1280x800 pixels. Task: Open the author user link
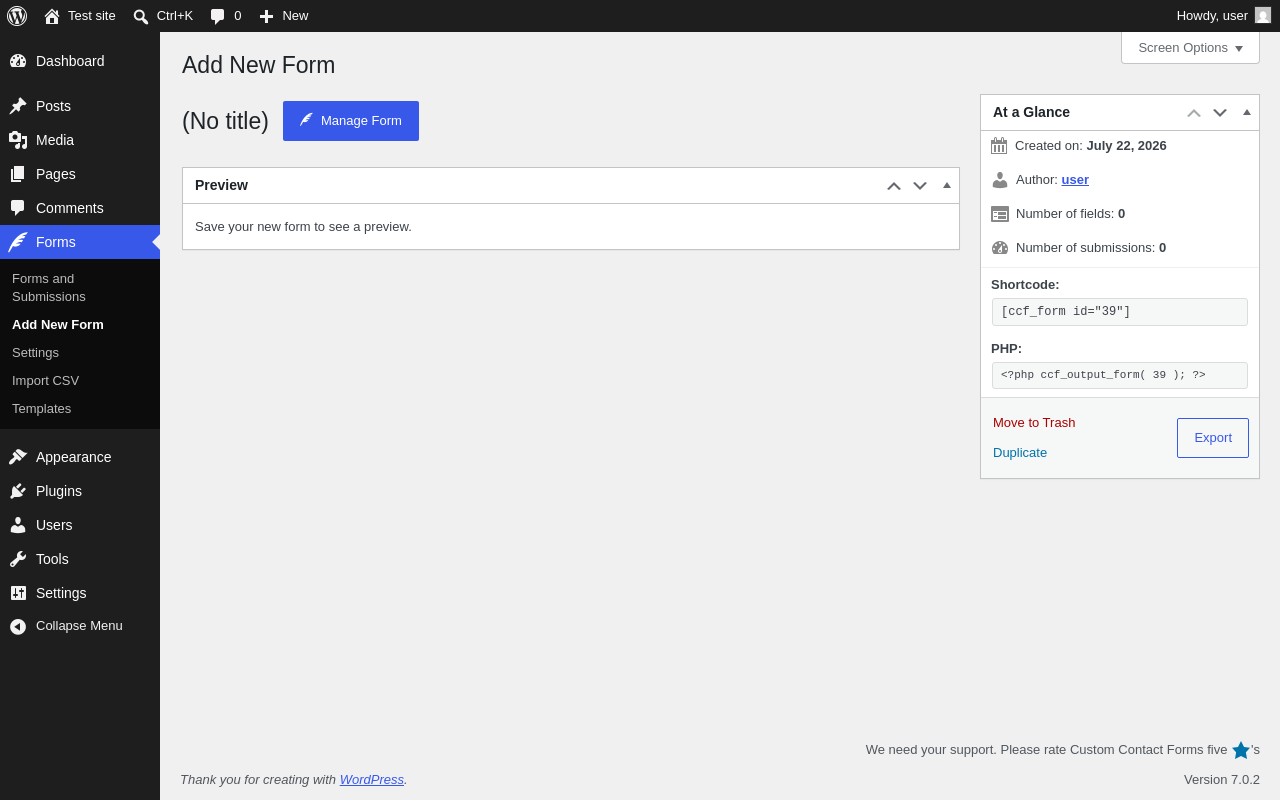tap(1075, 180)
